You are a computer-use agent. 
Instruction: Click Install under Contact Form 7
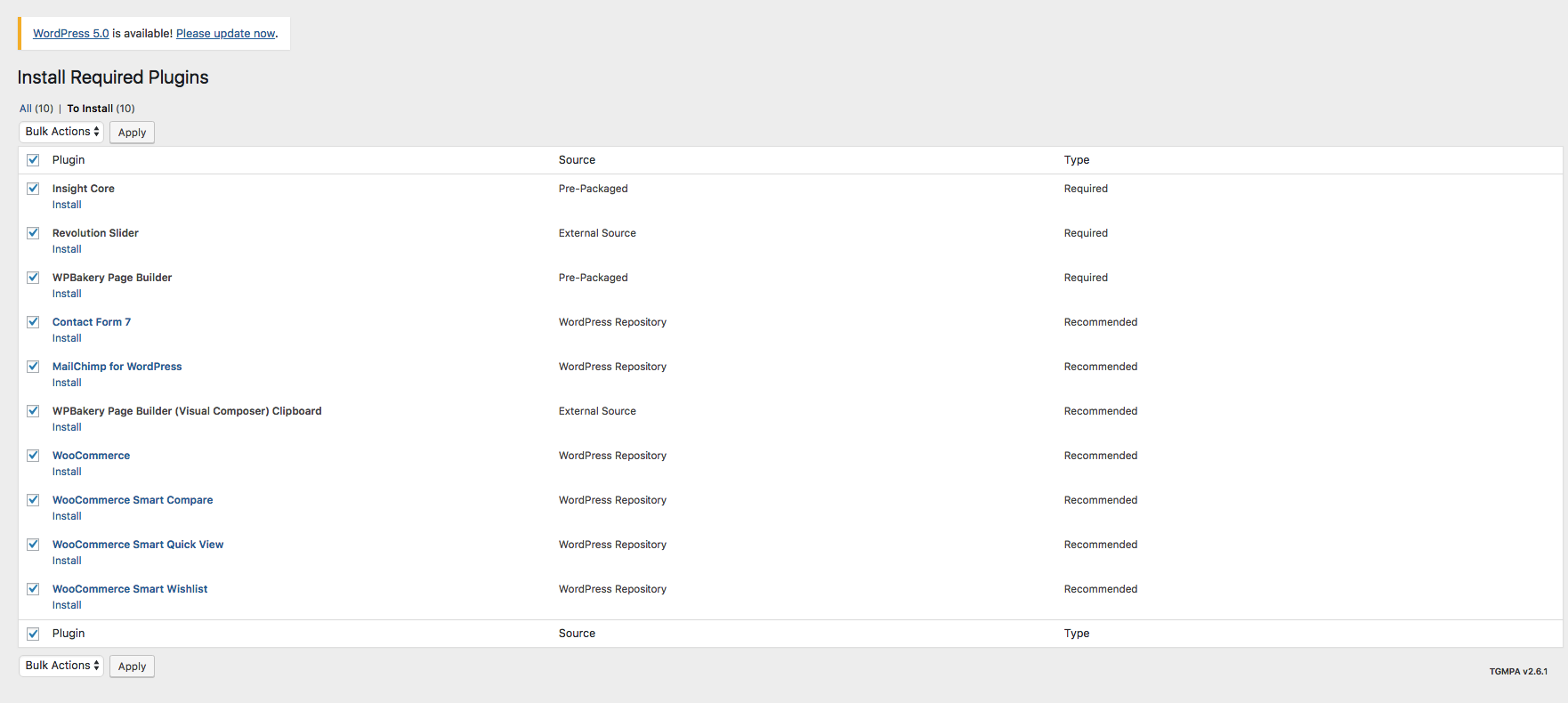click(x=67, y=338)
